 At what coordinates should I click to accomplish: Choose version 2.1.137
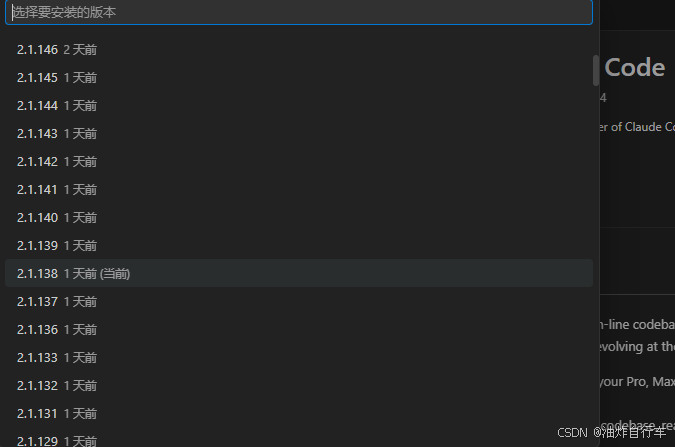point(299,301)
